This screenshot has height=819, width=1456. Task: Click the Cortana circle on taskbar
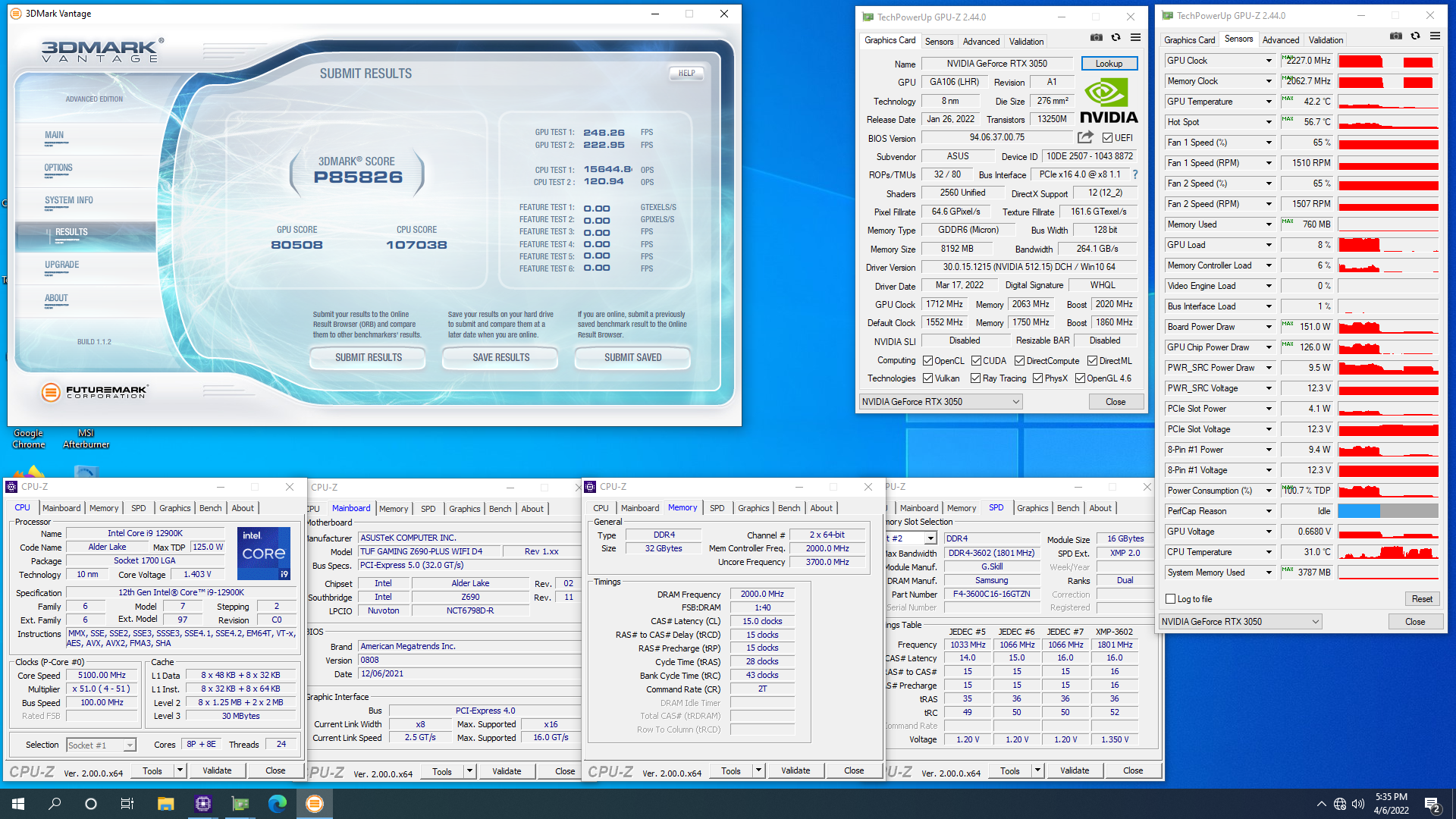[91, 804]
